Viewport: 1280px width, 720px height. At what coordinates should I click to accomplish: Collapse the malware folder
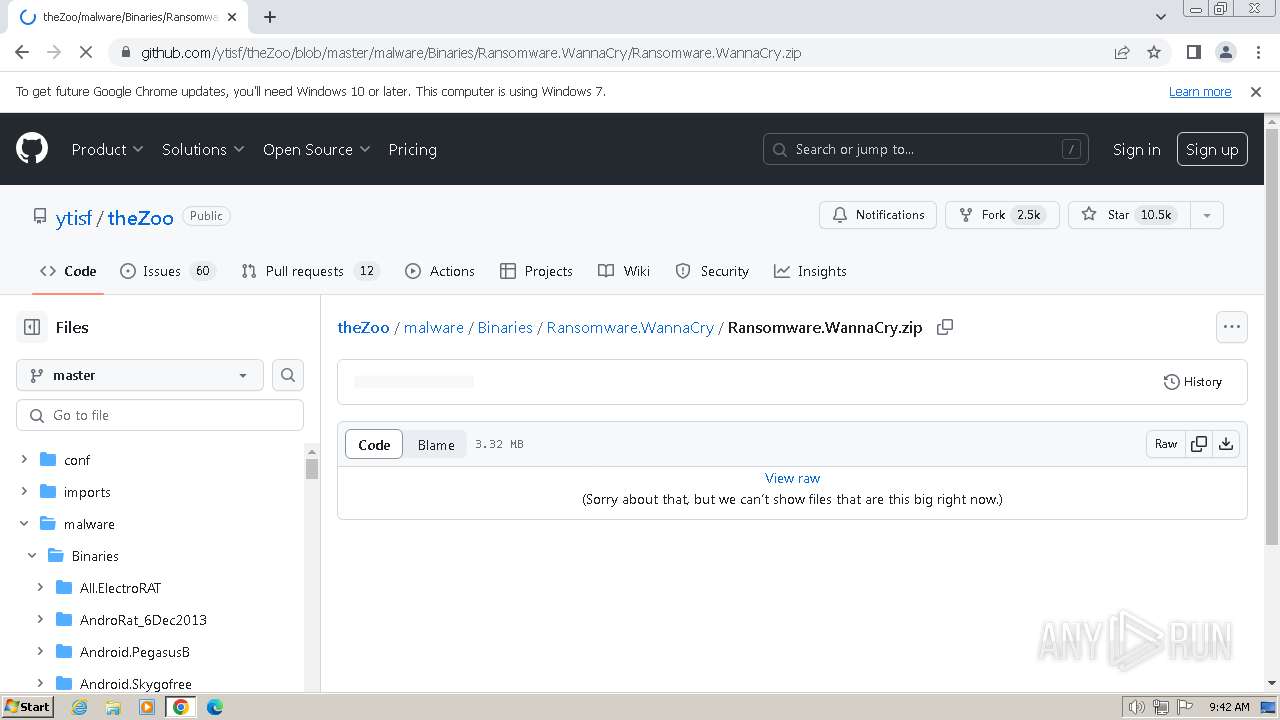(x=24, y=524)
